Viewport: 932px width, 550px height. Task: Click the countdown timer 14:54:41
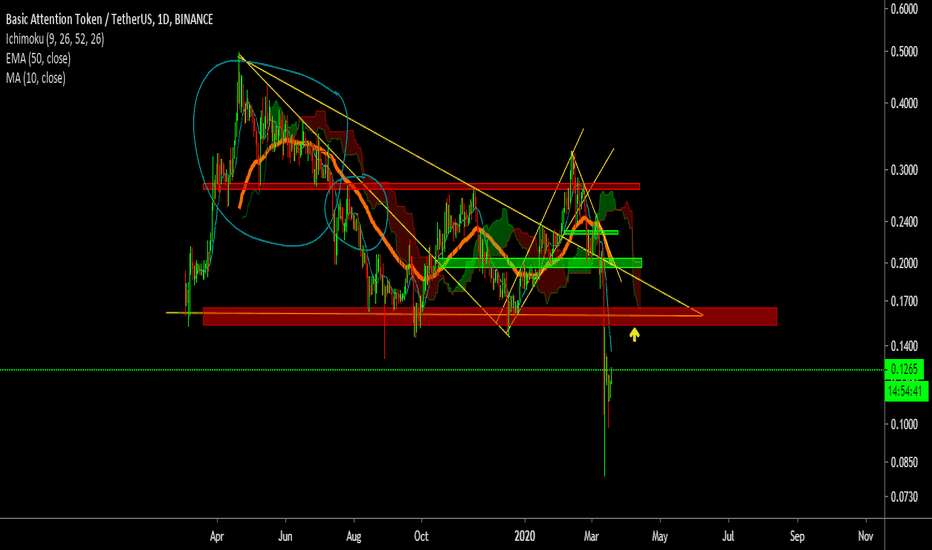[x=906, y=391]
